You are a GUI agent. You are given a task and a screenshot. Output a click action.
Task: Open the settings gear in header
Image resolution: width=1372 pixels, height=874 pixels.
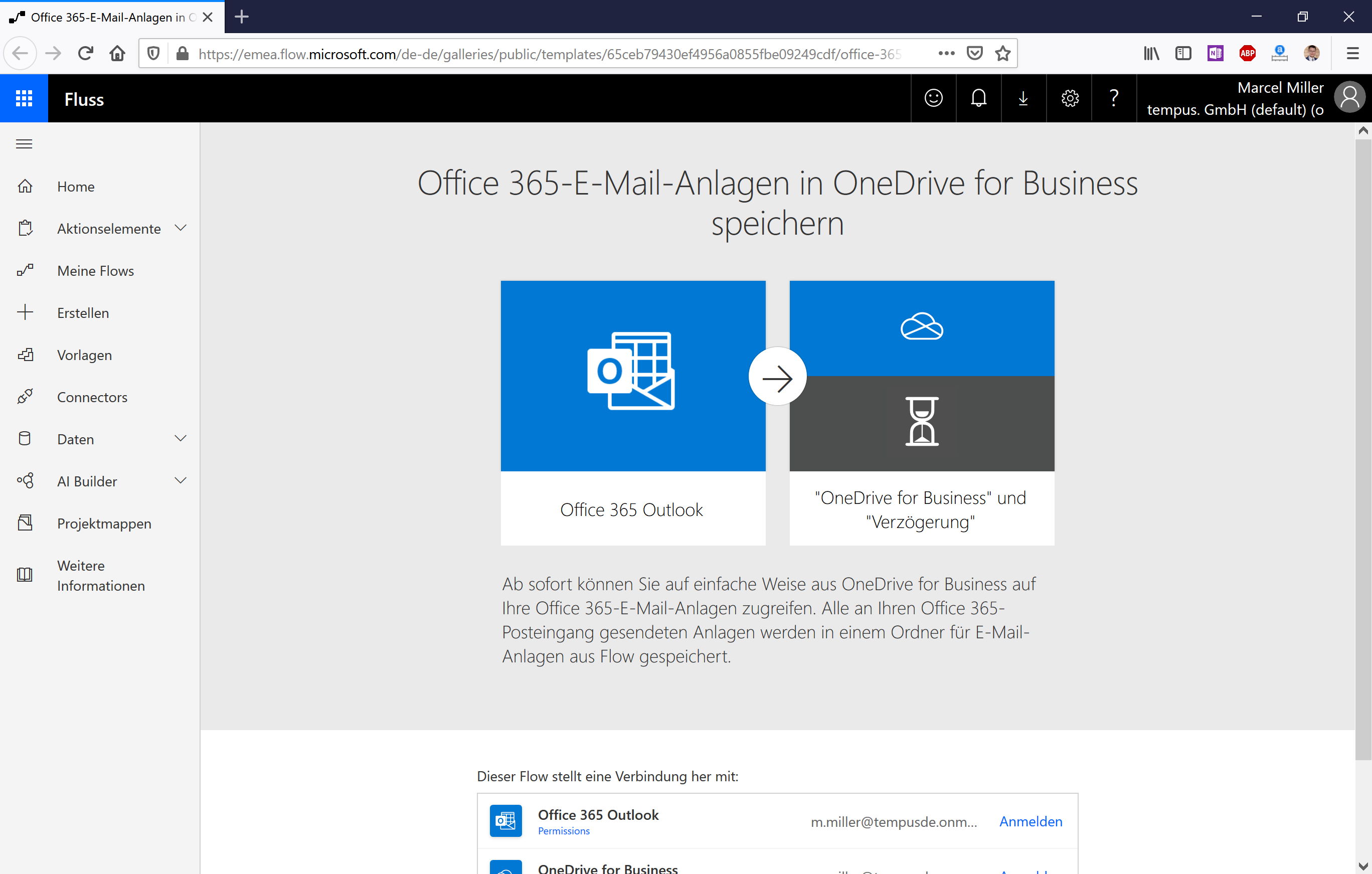pyautogui.click(x=1070, y=99)
